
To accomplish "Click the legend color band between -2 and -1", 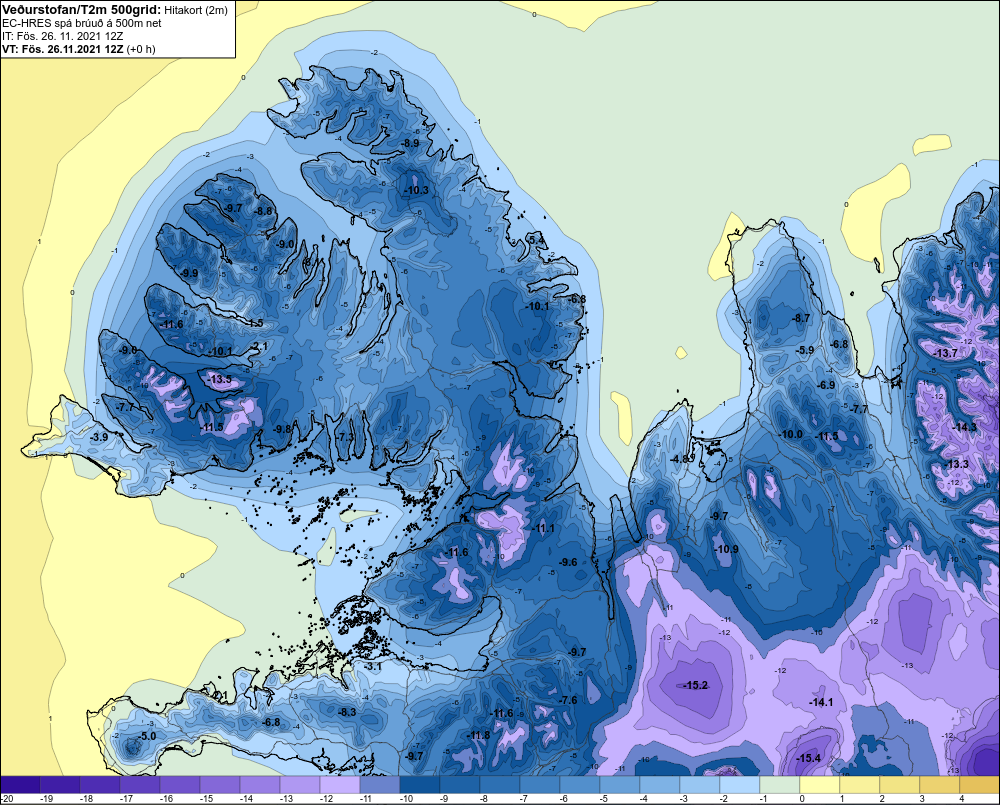I will click(x=739, y=784).
